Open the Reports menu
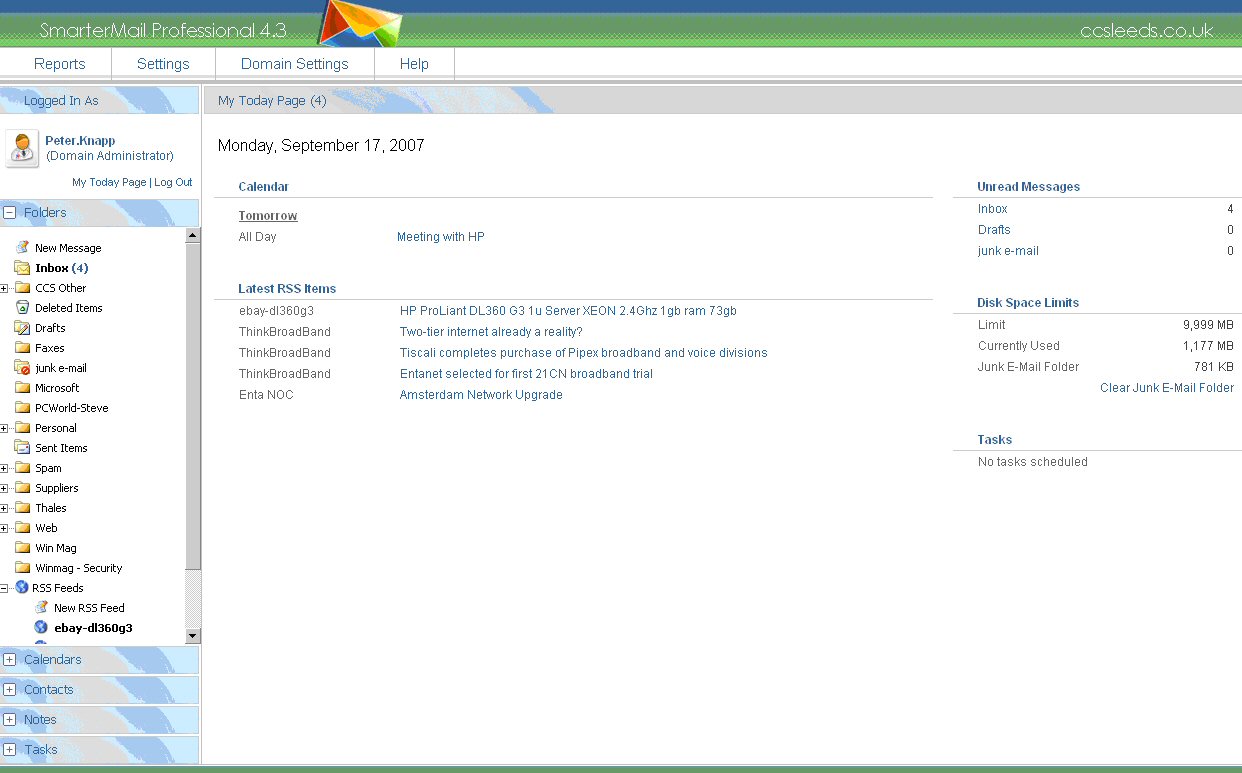The image size is (1242, 773). pos(60,64)
